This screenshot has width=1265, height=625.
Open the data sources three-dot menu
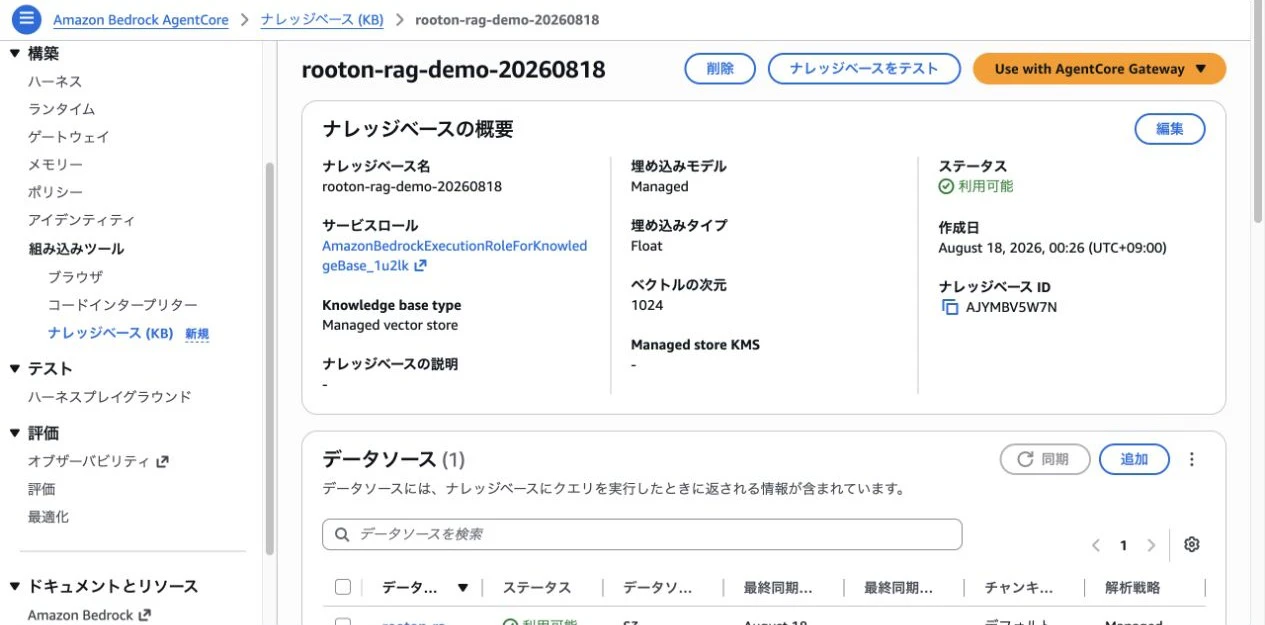pyautogui.click(x=1191, y=459)
